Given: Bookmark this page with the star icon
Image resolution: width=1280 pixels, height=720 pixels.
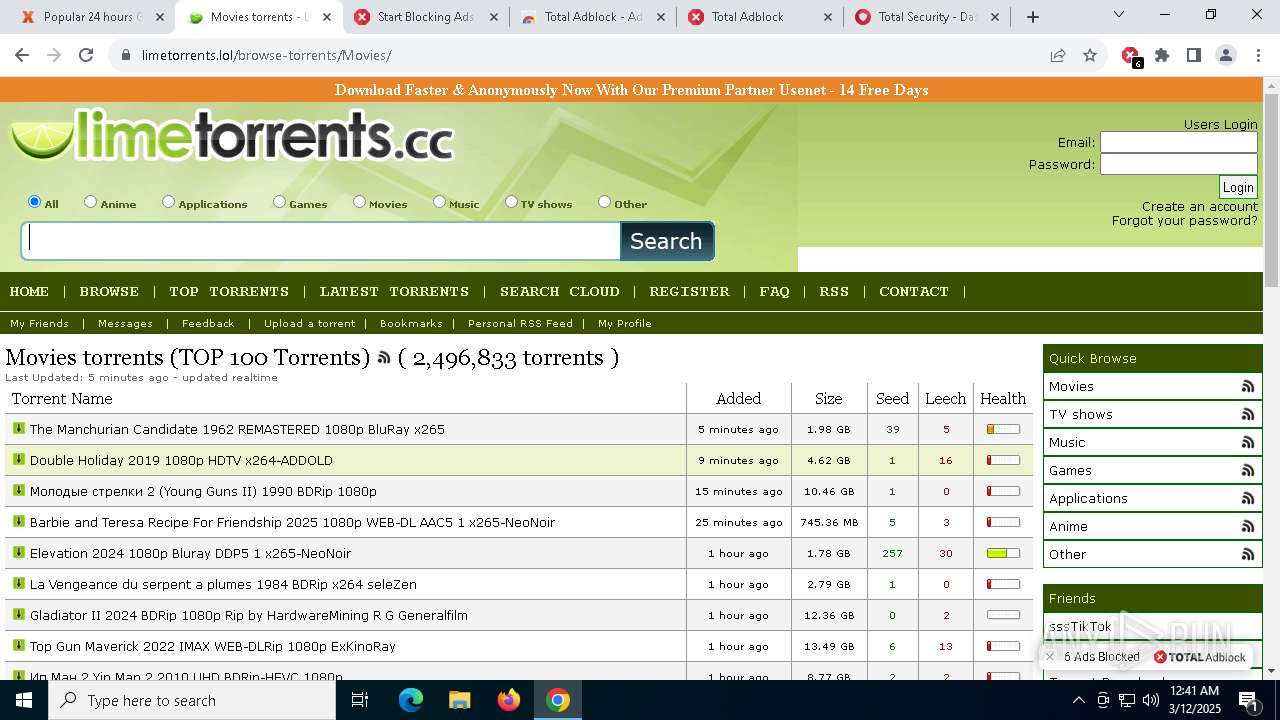Looking at the screenshot, I should [1090, 55].
